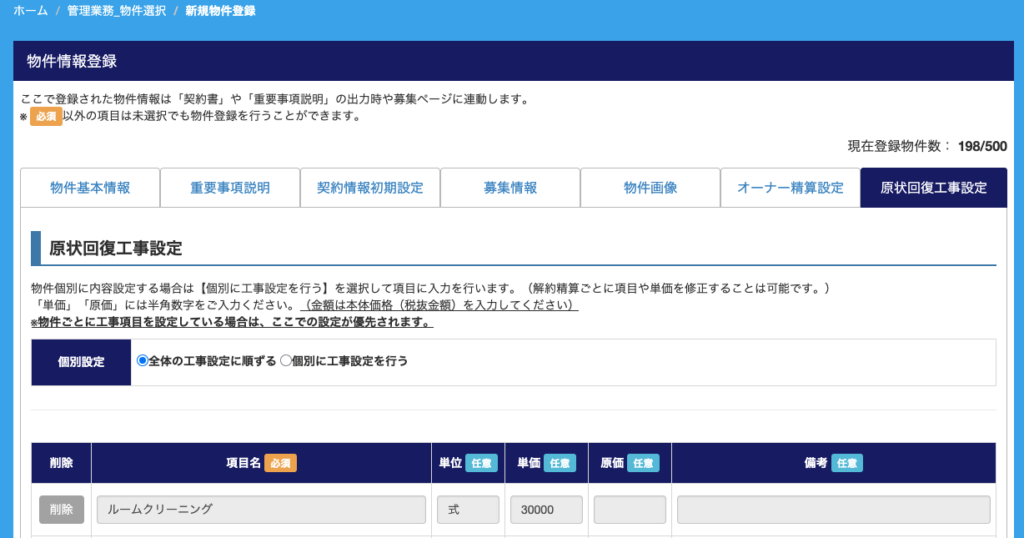Click the 必須 badge beside 項目名 header
Viewport: 1024px width, 538px height.
pyautogui.click(x=280, y=463)
